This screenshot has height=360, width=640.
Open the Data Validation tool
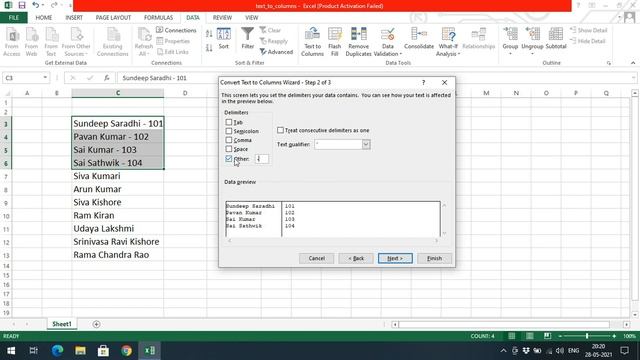387,42
